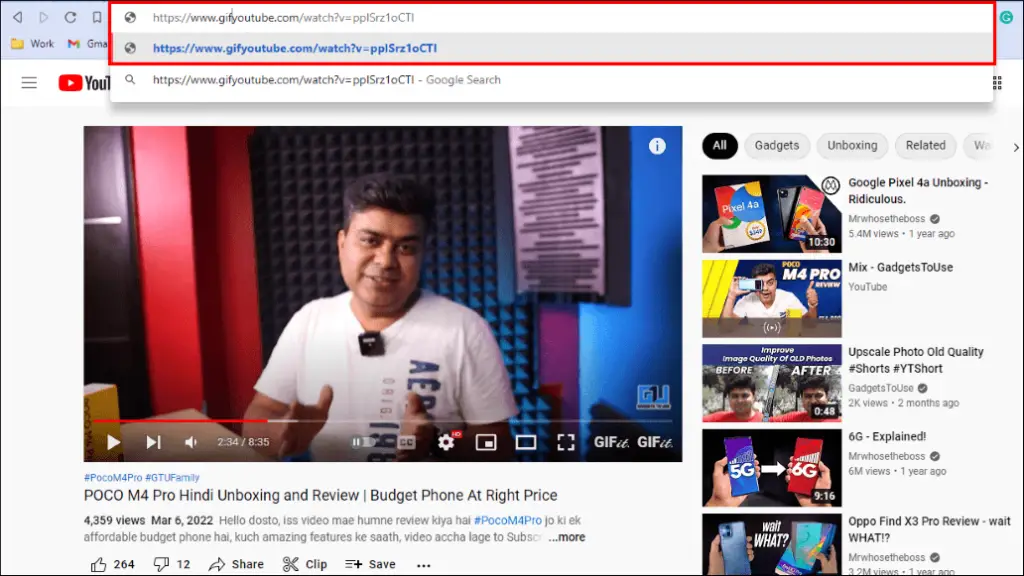Open 6G - Explained! title
1024x576 pixels.
click(887, 436)
